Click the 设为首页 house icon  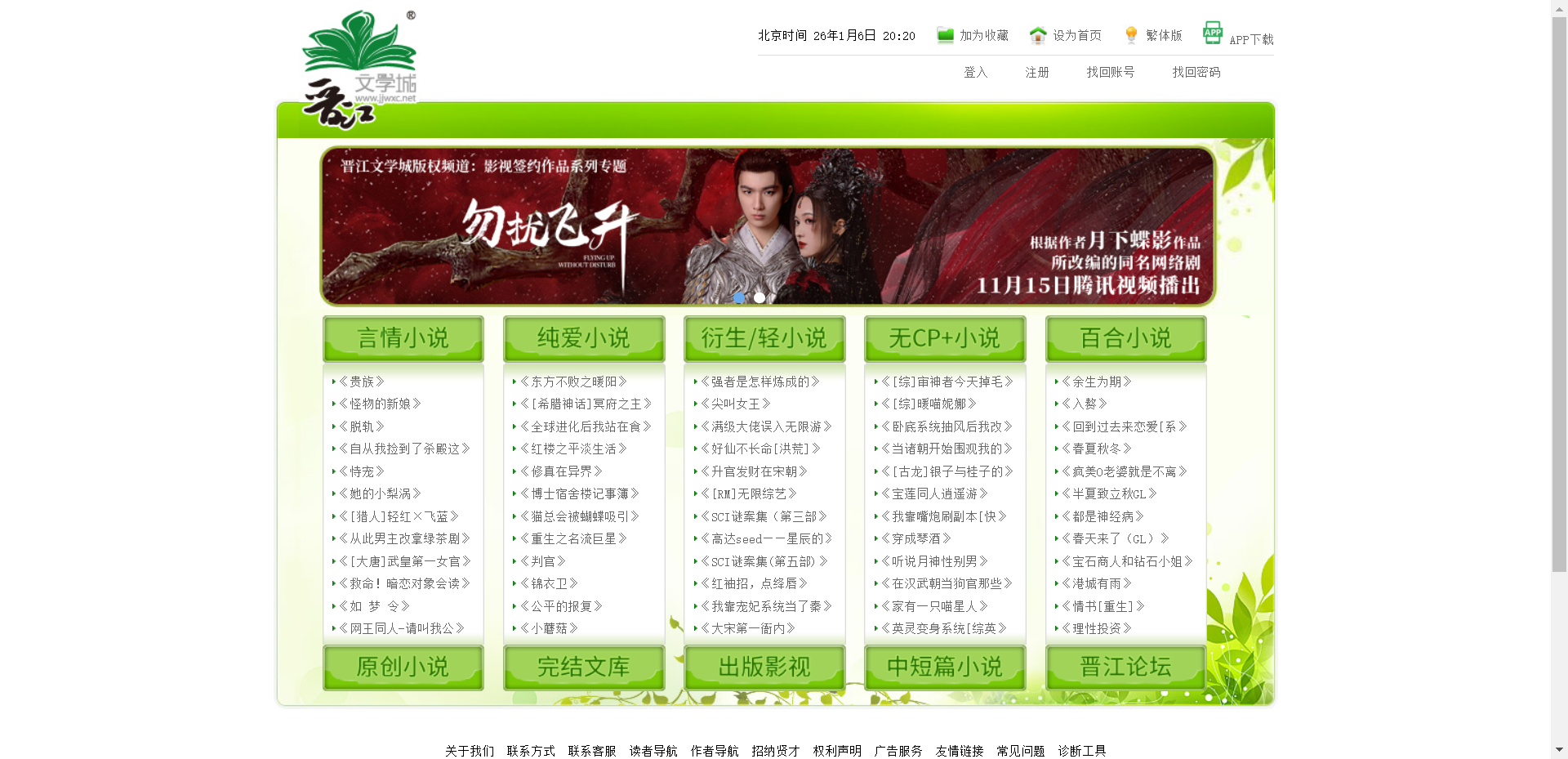[1037, 35]
